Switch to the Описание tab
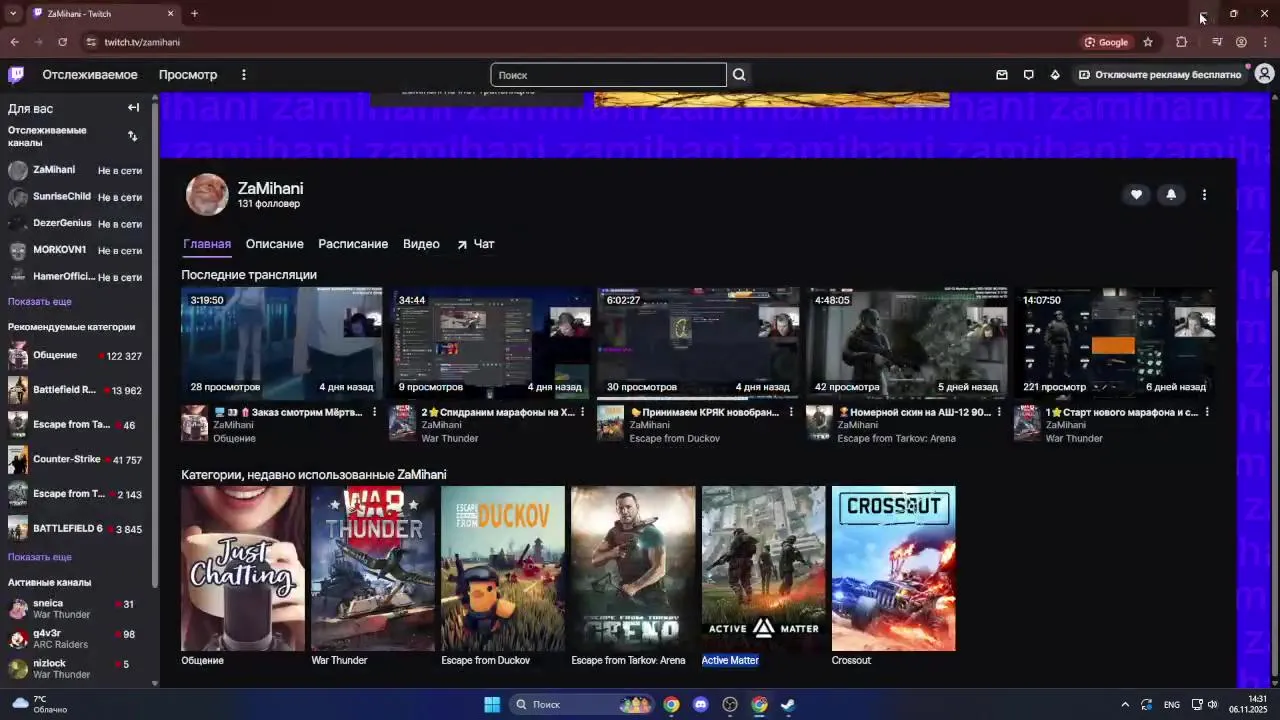The width and height of the screenshot is (1280, 720). coord(274,244)
